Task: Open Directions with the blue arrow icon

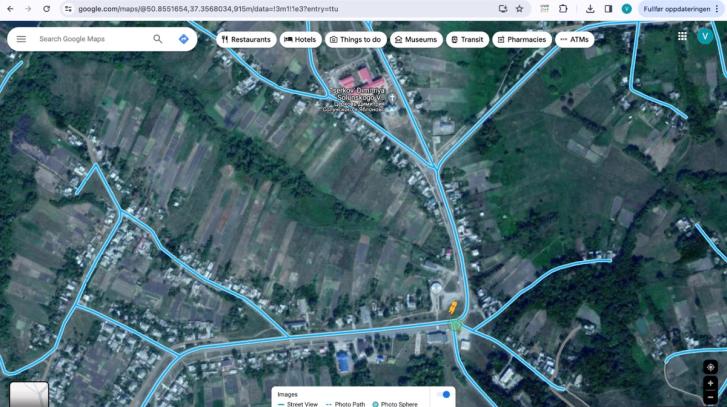Action: click(x=184, y=39)
